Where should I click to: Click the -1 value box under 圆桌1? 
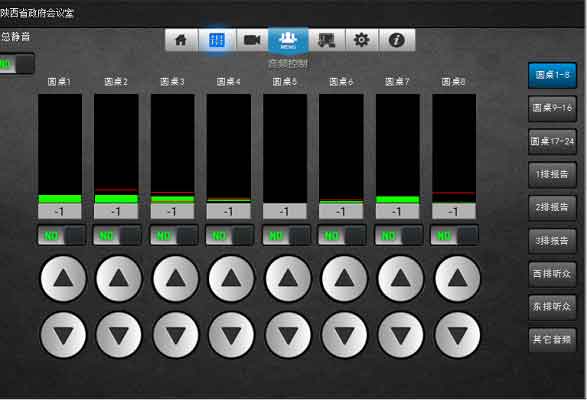(60, 212)
